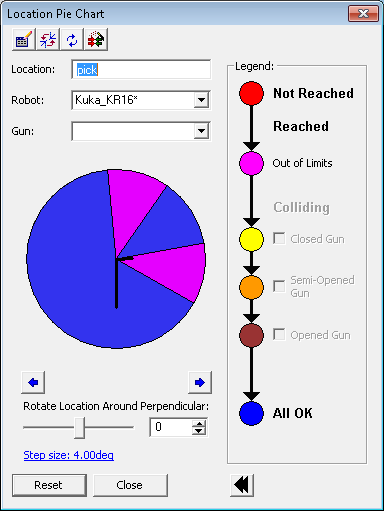Click the blue All OK legend circle
This screenshot has width=384, height=511.
tap(251, 413)
